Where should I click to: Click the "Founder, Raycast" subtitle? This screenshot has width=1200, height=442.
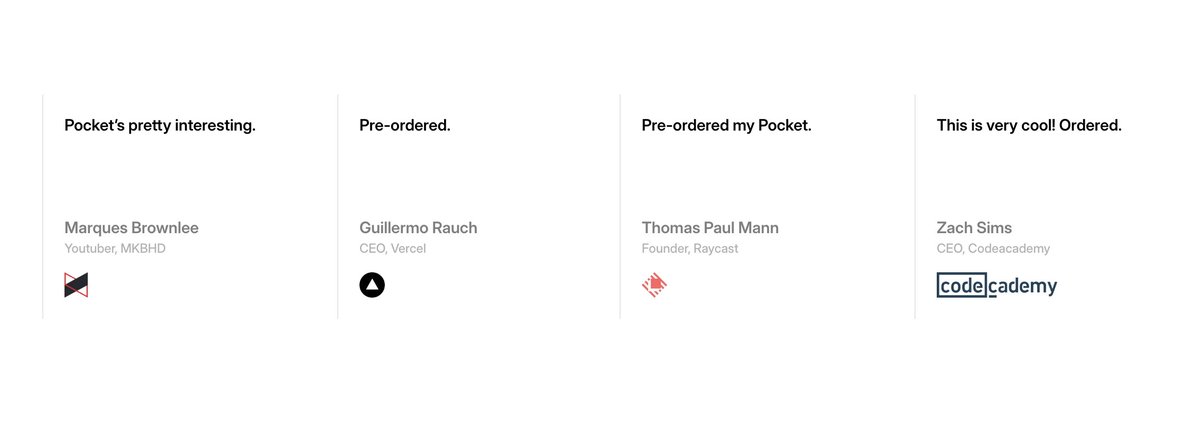(690, 249)
